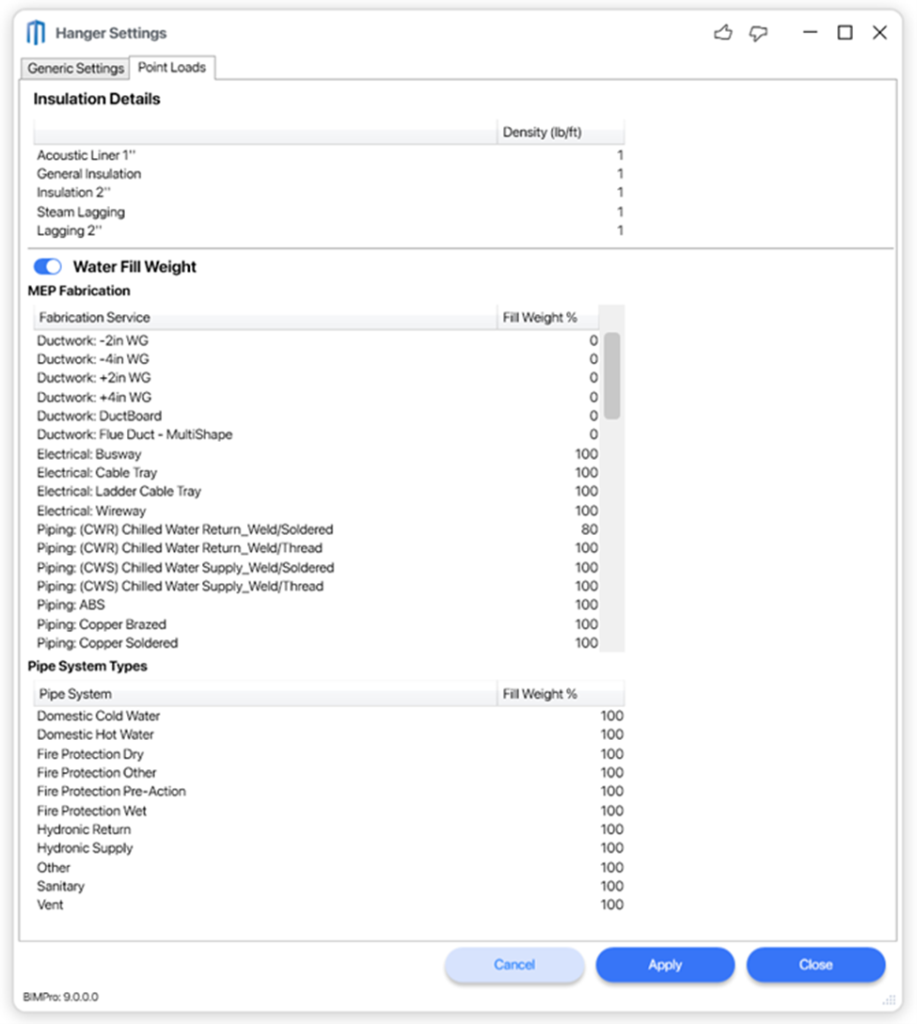917x1024 pixels.
Task: Switch to the Generic Settings tab
Action: tap(74, 68)
